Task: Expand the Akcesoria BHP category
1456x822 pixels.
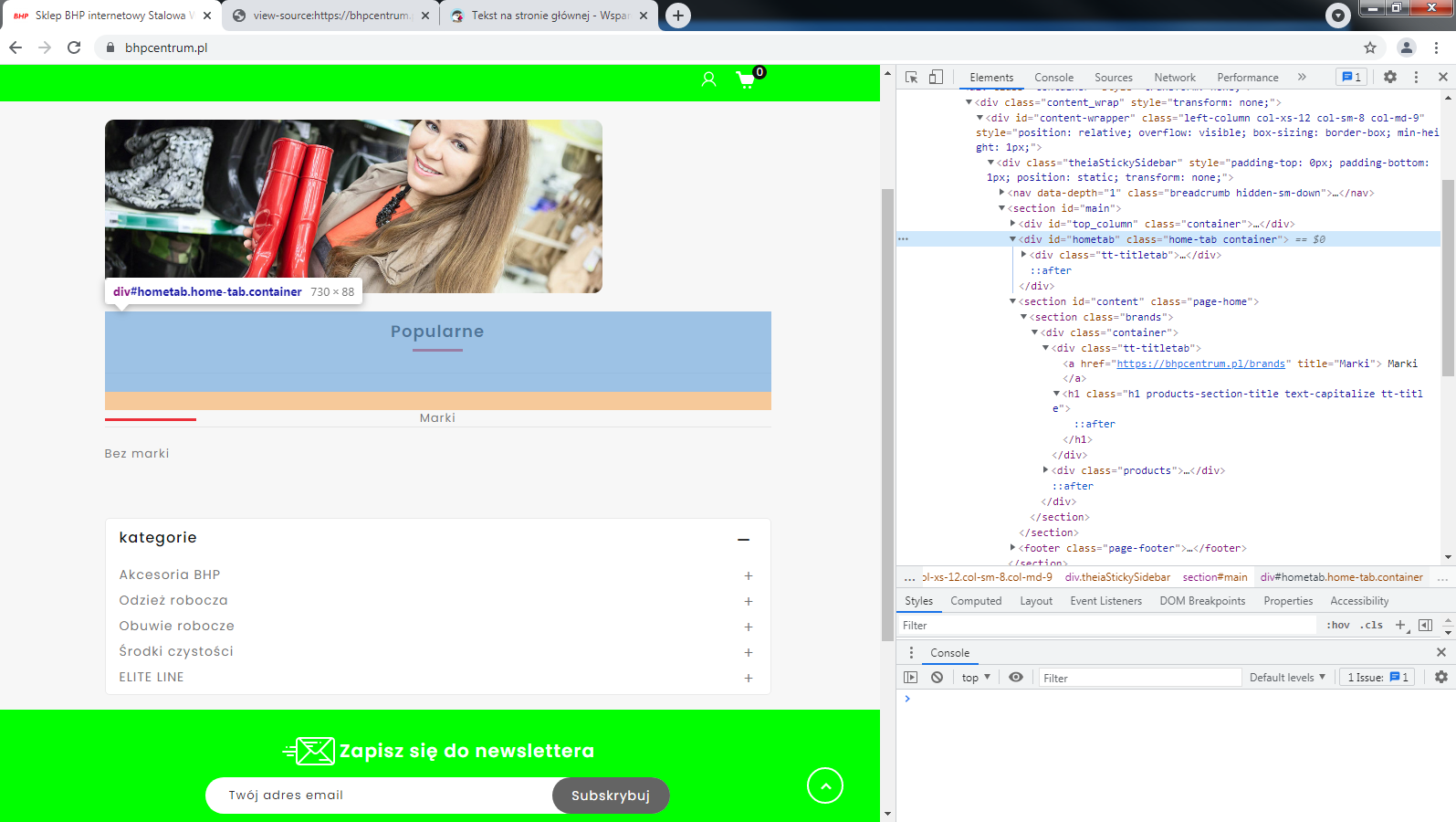Action: tap(748, 575)
